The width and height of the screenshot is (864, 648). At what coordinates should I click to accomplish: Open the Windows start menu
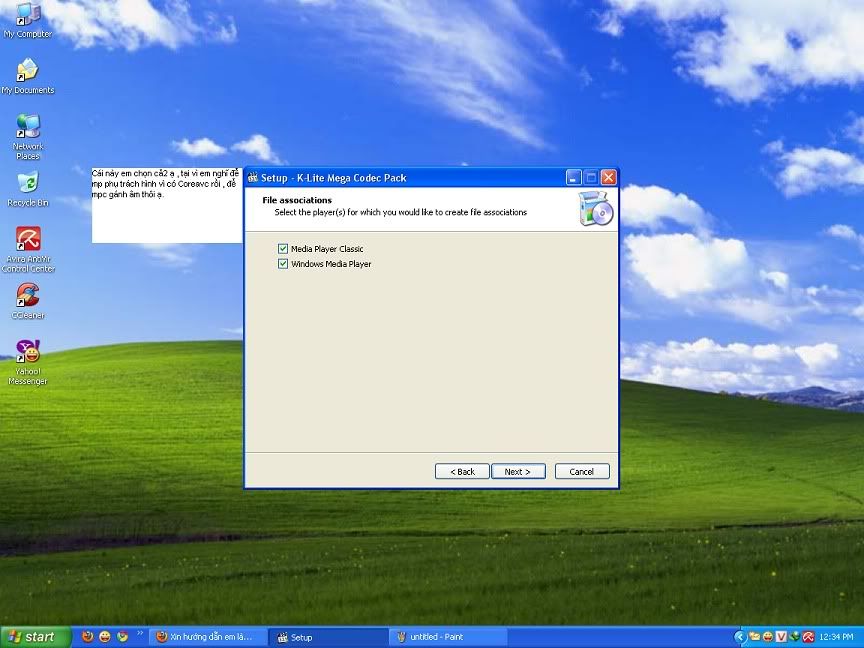point(36,637)
